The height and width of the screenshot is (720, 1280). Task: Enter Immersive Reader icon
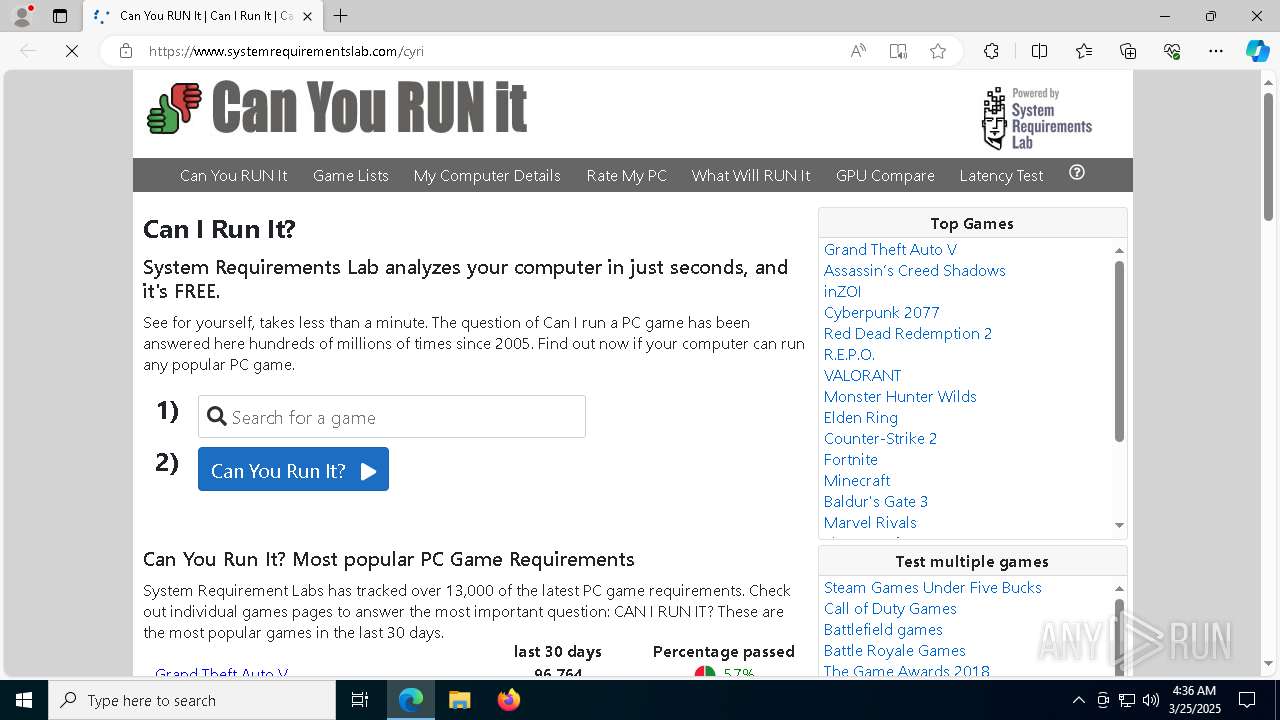(898, 51)
